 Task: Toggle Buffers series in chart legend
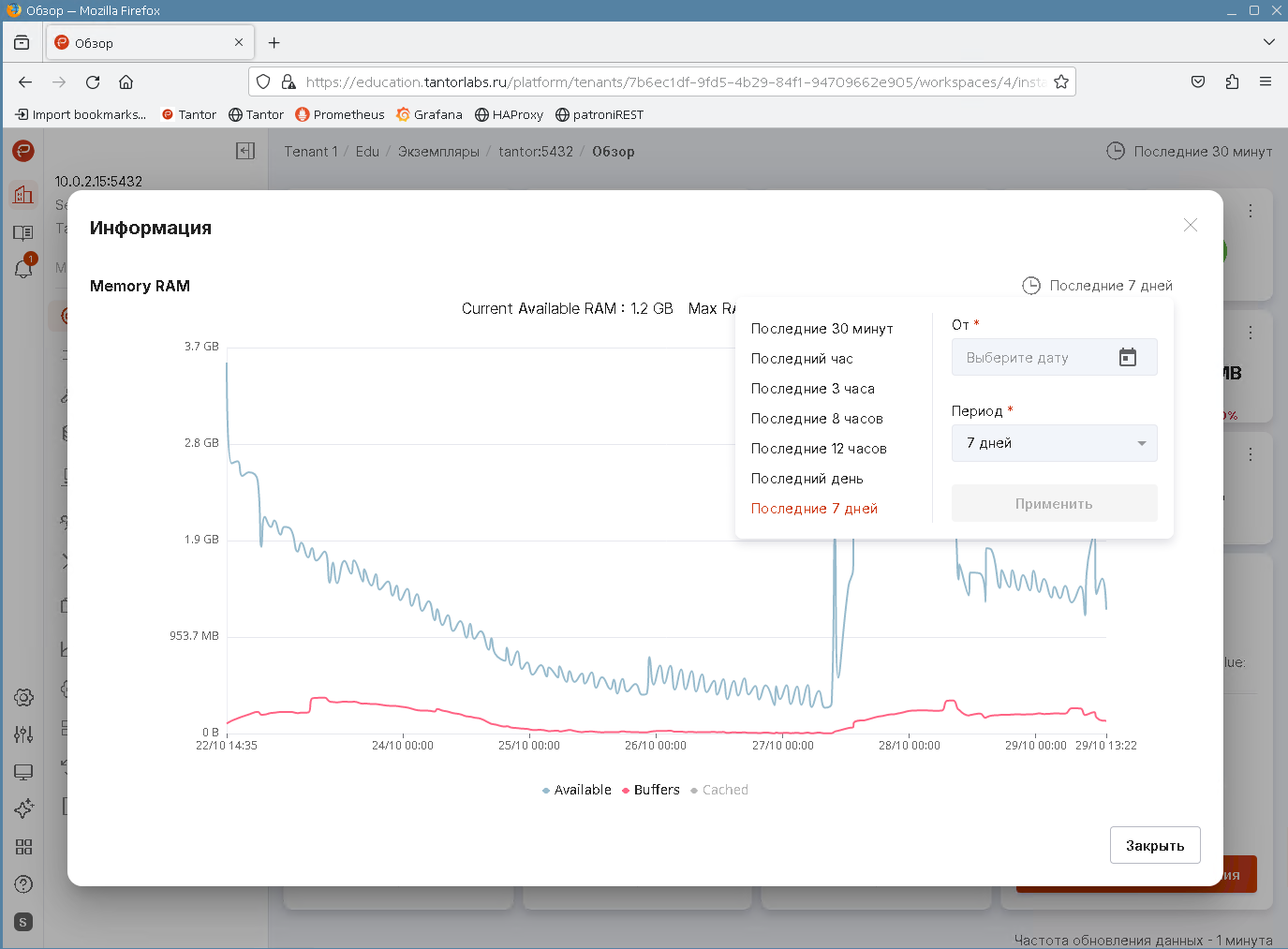651,790
